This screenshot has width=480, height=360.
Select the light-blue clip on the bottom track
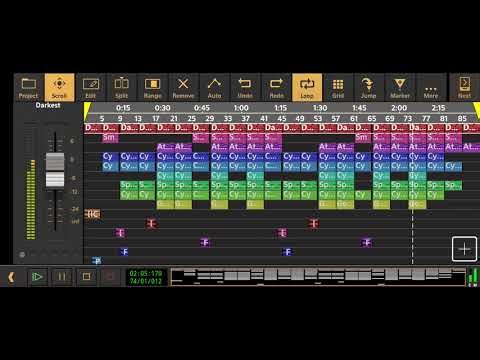click(x=96, y=261)
